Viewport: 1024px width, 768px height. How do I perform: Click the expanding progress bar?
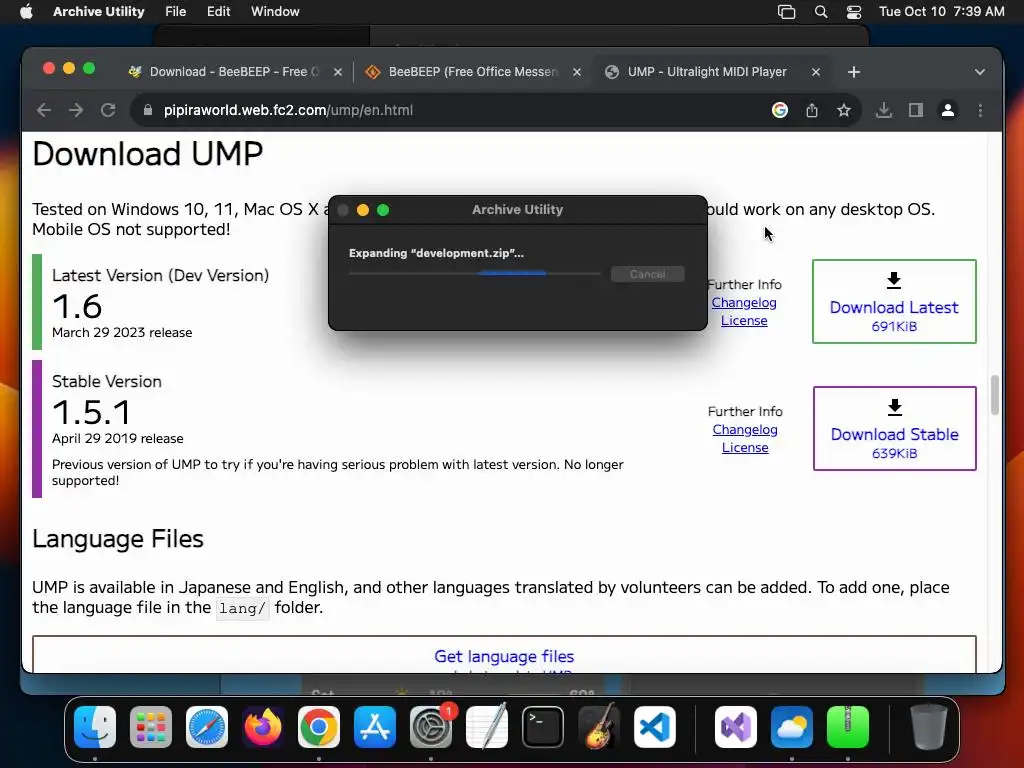[x=475, y=274]
